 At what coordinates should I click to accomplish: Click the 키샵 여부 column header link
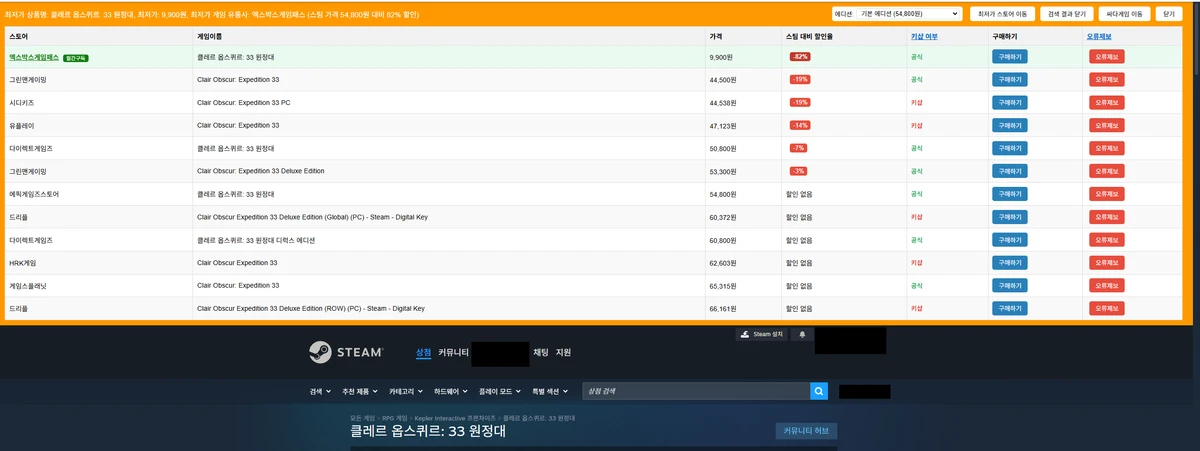(x=924, y=36)
